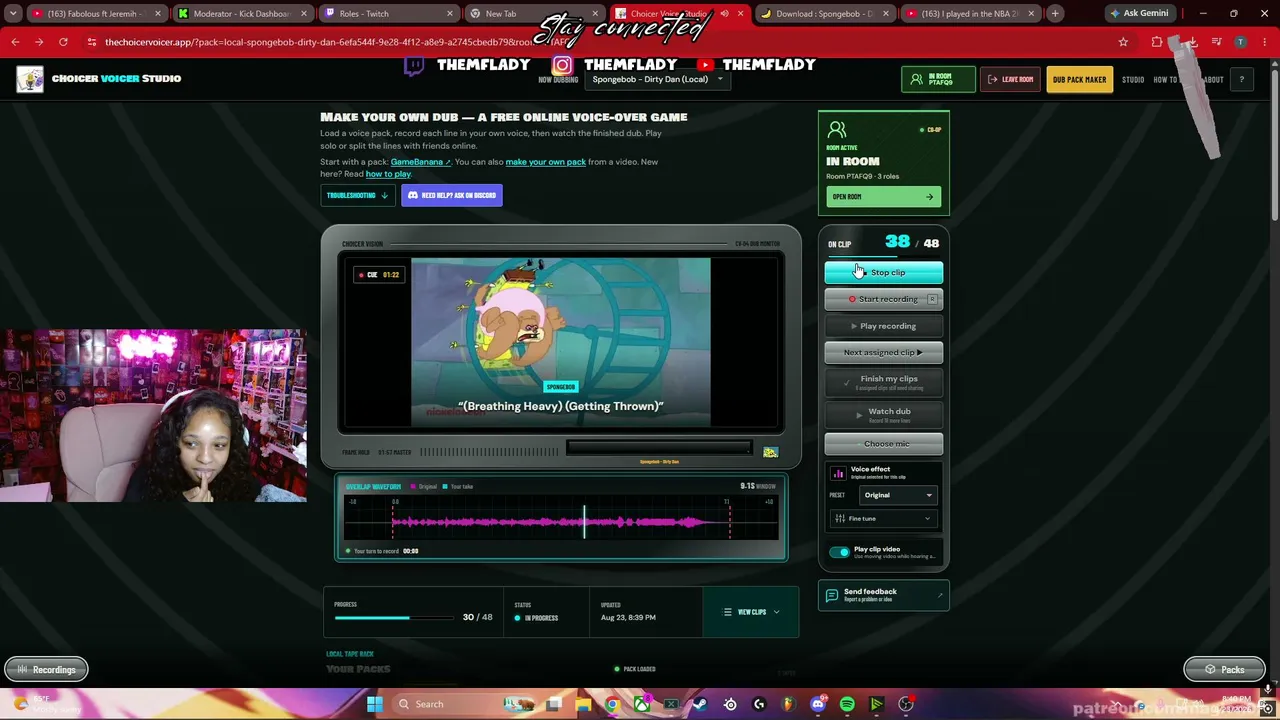
Task: Expand the Fine tune section
Action: (884, 518)
